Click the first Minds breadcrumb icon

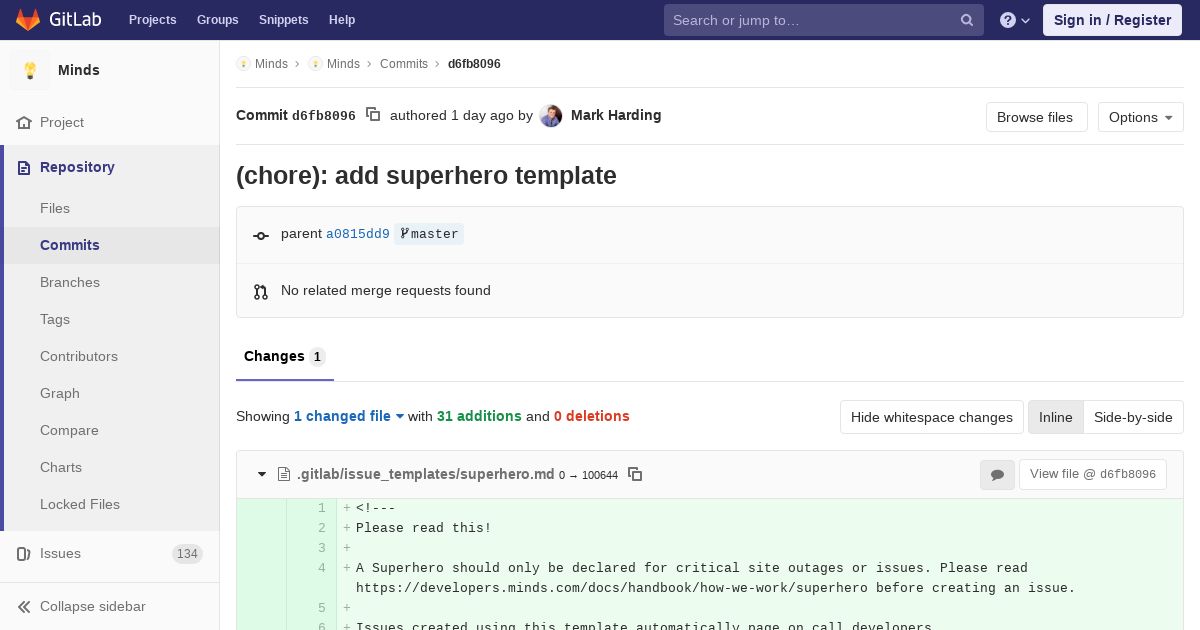tap(243, 64)
